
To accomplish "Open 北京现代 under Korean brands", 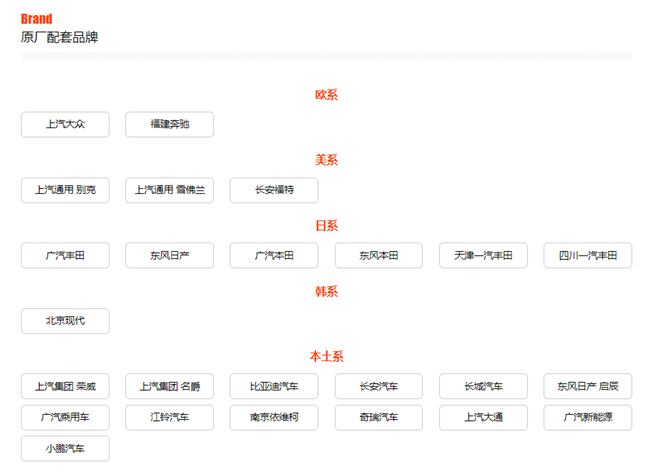I will tap(65, 321).
